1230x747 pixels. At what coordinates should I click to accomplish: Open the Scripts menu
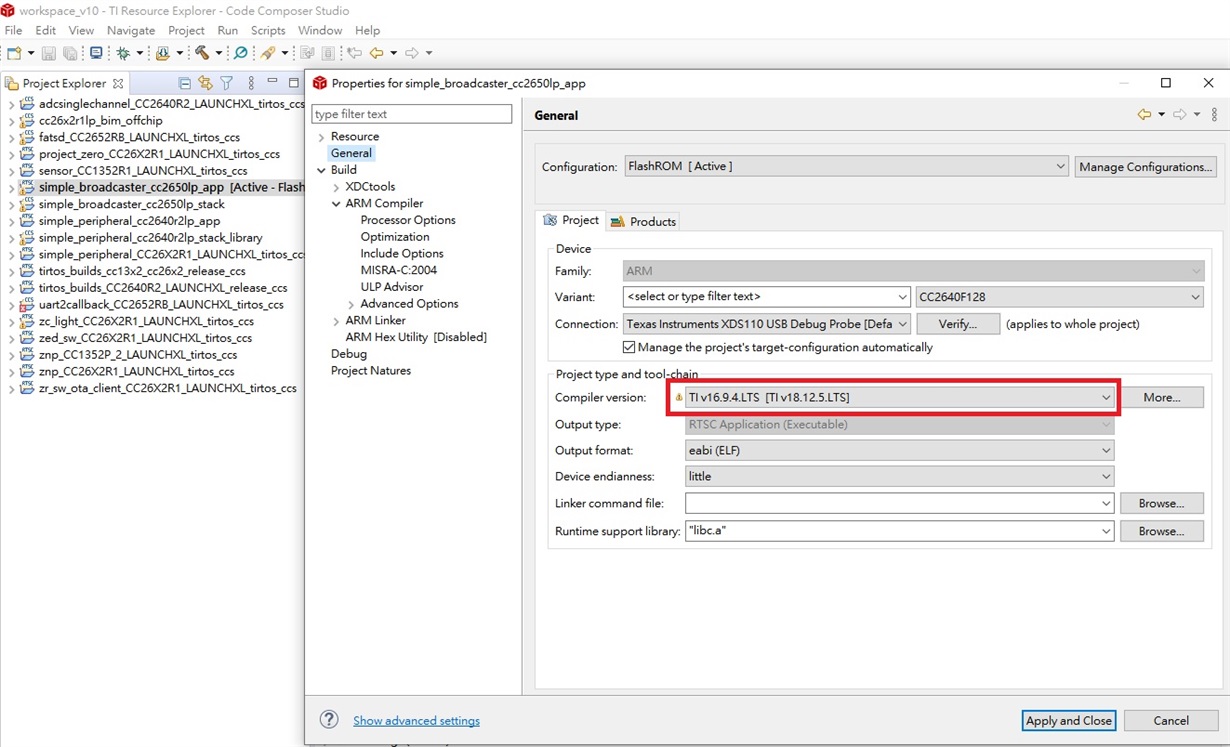tap(268, 30)
